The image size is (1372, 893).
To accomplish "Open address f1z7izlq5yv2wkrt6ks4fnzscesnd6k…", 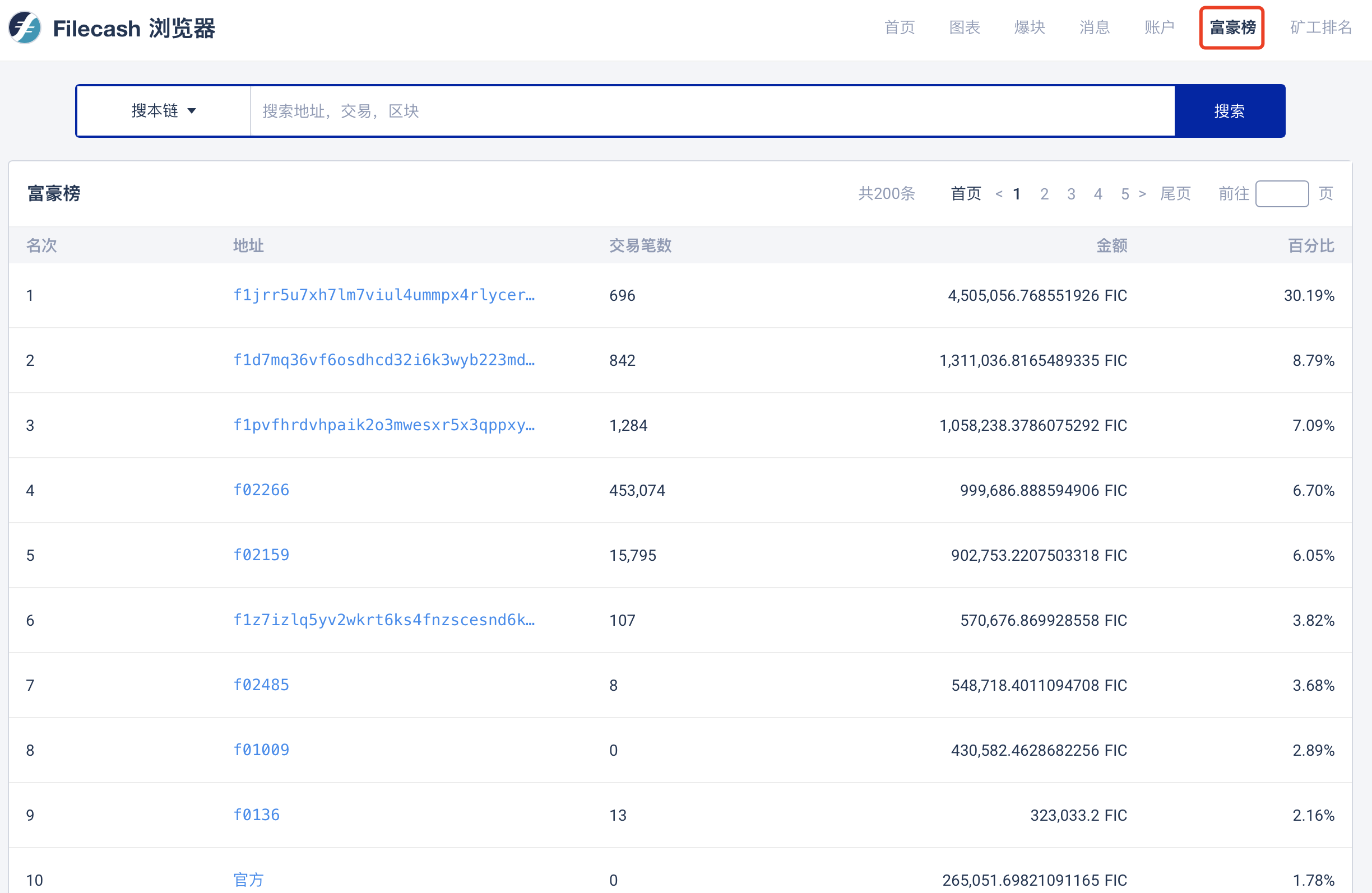I will (x=383, y=620).
